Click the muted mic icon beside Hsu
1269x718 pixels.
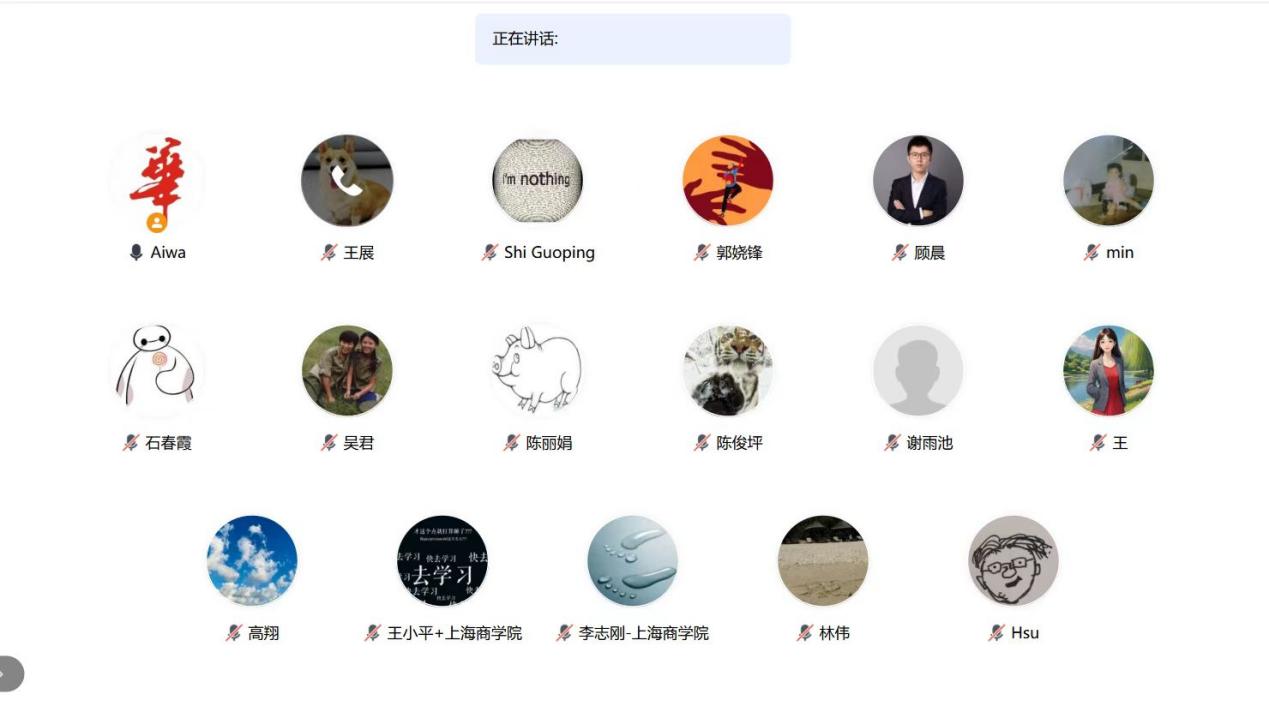997,633
